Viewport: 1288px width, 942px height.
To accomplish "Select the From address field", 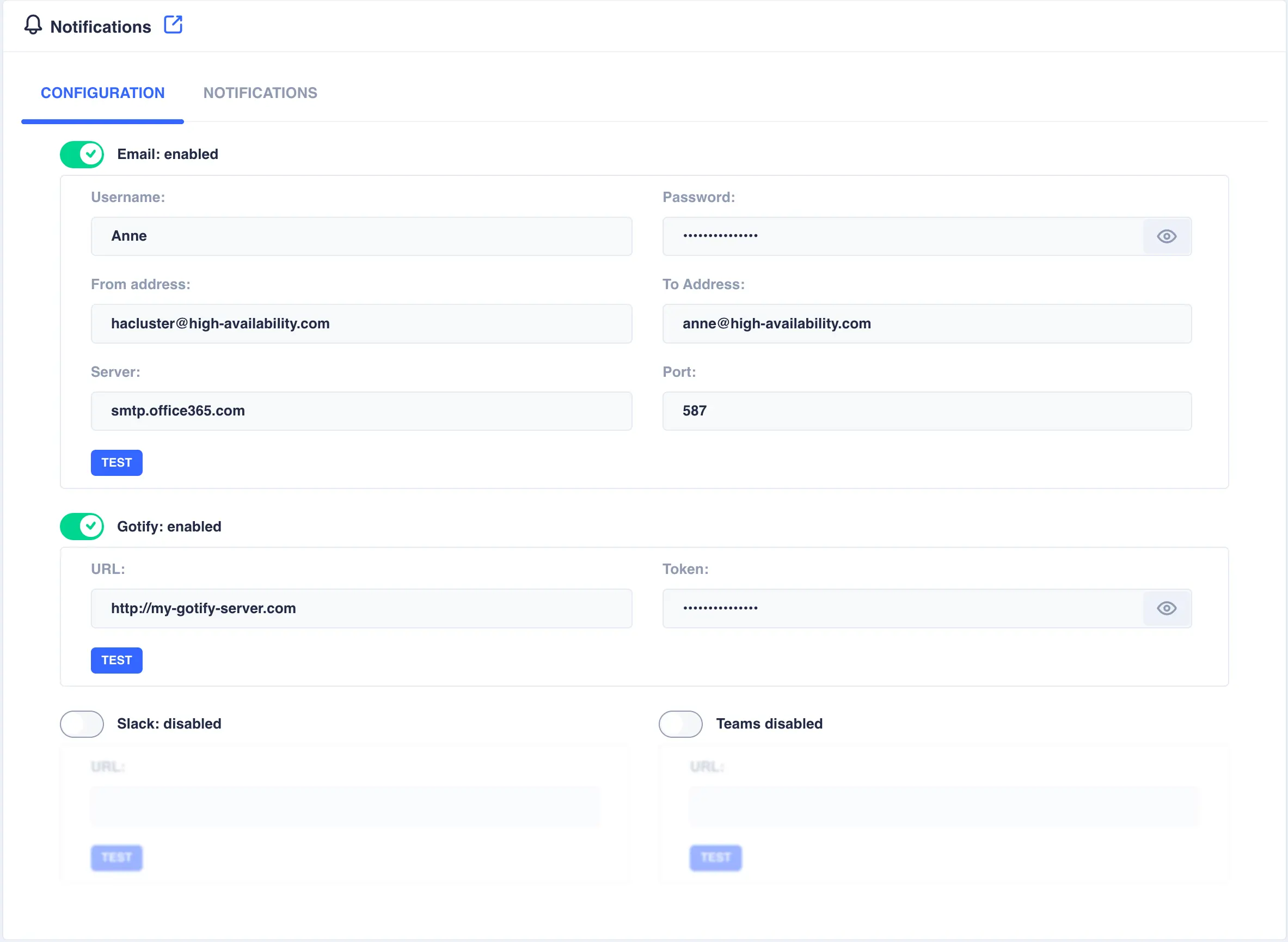I will click(361, 323).
